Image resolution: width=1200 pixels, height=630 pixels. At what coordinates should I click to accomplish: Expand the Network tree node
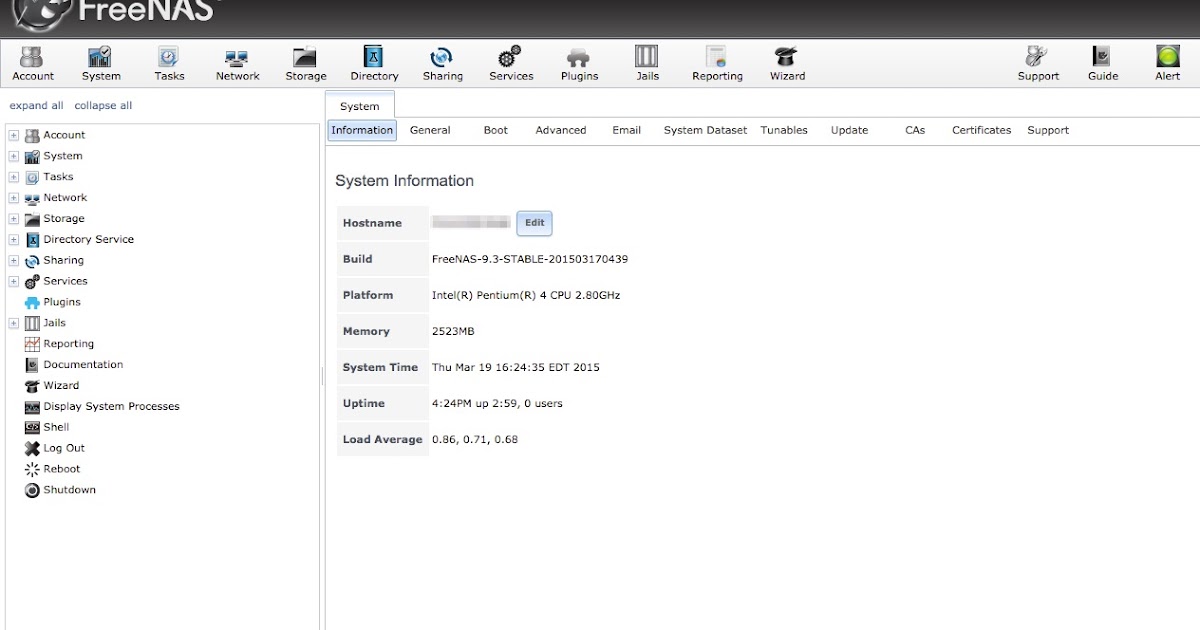(x=14, y=198)
